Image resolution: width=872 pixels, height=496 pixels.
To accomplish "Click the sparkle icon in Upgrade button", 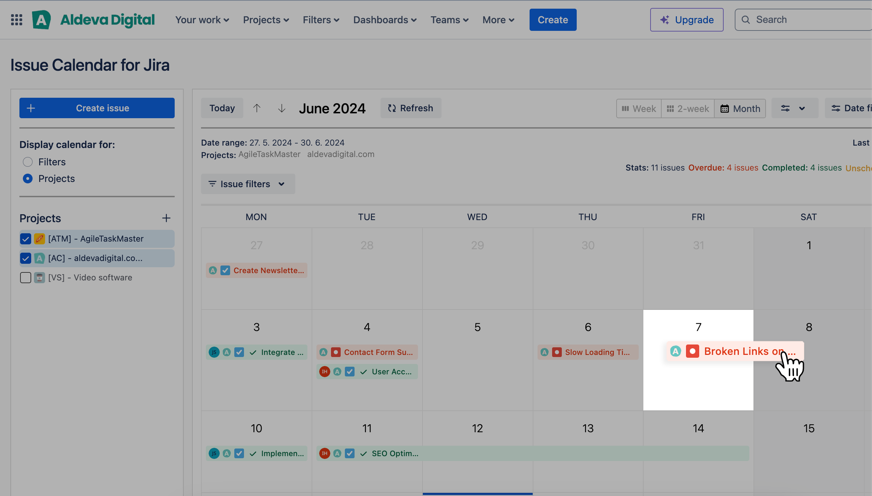I will point(665,20).
